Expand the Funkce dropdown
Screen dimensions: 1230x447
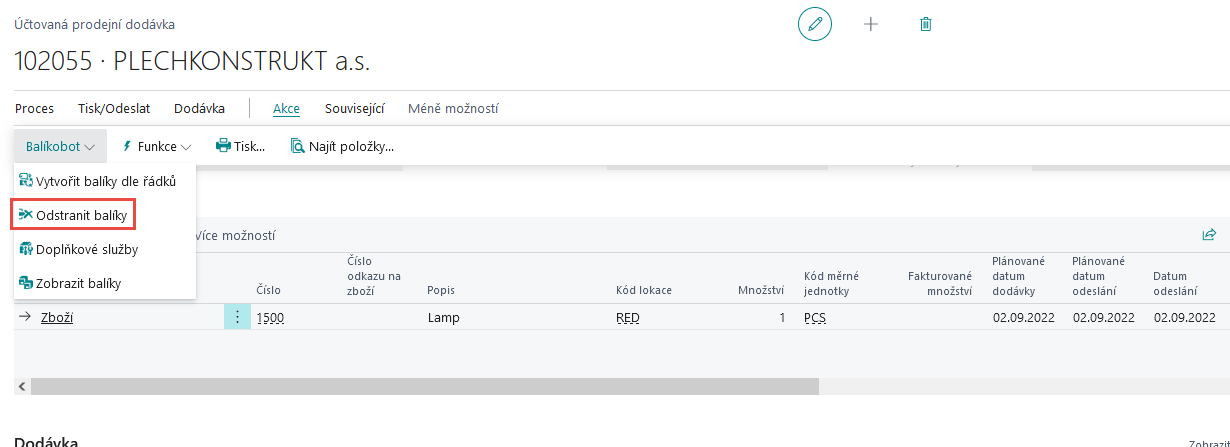[156, 146]
